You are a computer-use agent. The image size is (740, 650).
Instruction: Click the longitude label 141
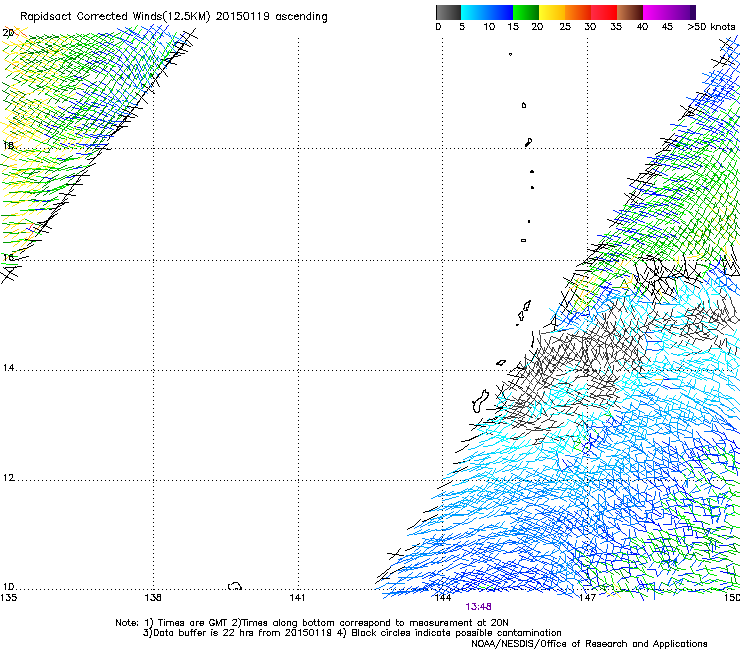[x=297, y=598]
